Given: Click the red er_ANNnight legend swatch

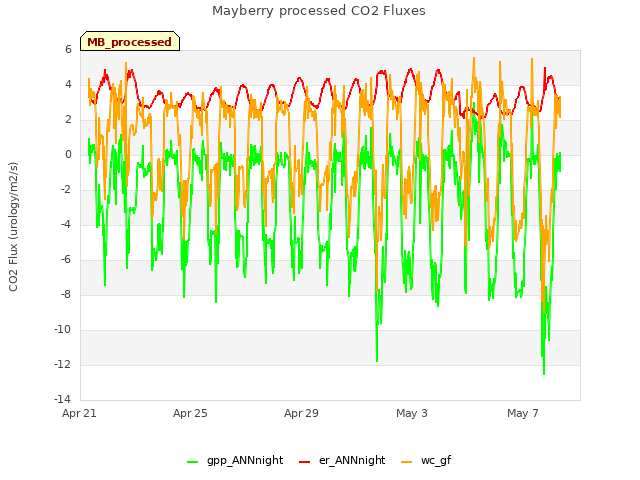Looking at the screenshot, I should coord(304,462).
